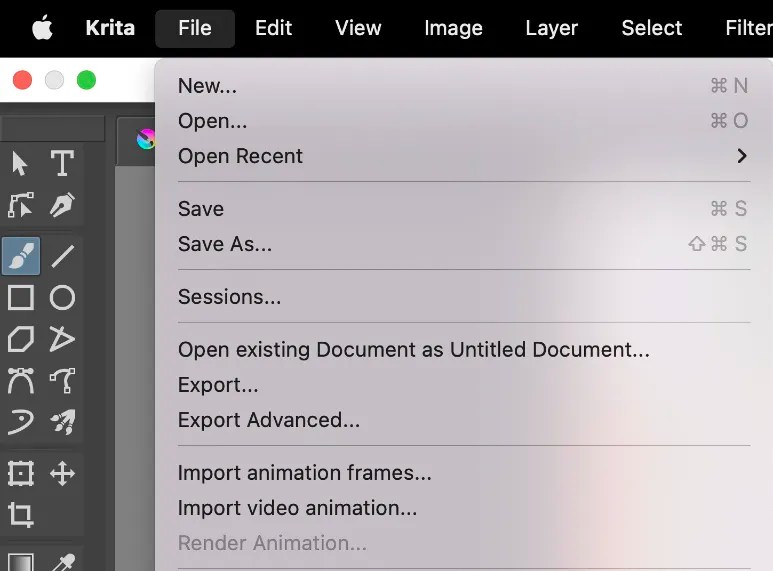Select the Polyline tool
773x571 pixels.
pyautogui.click(x=62, y=339)
